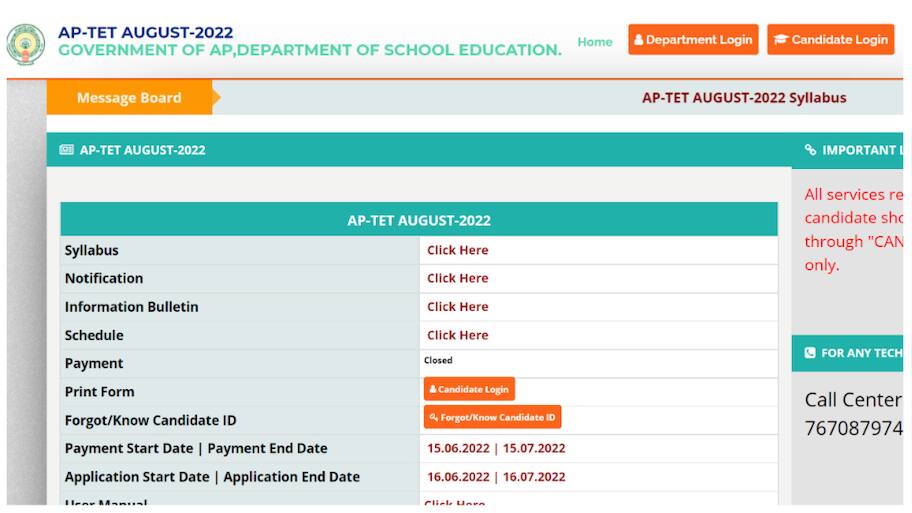Click the red 'All services' notice text
The width and height of the screenshot is (912, 513).
click(853, 229)
